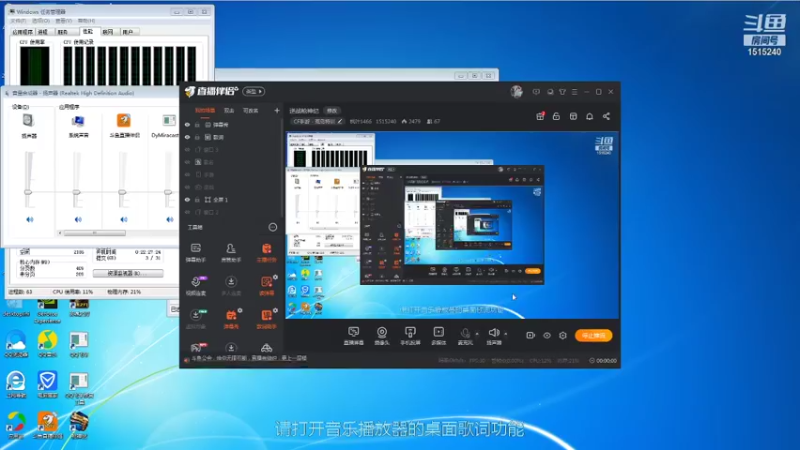The height and width of the screenshot is (450, 800).
Task: Click the plus icon to add a scene
Action: tap(277, 110)
